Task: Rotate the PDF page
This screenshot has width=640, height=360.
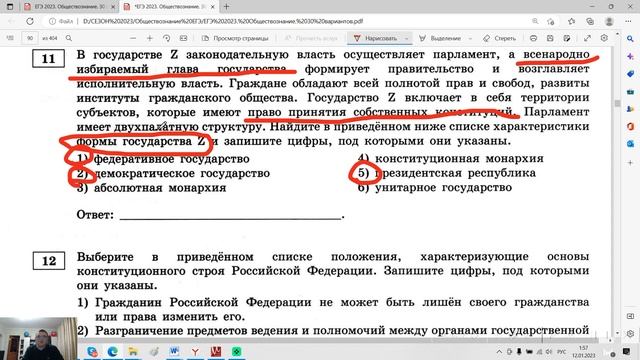Action: pos(167,38)
